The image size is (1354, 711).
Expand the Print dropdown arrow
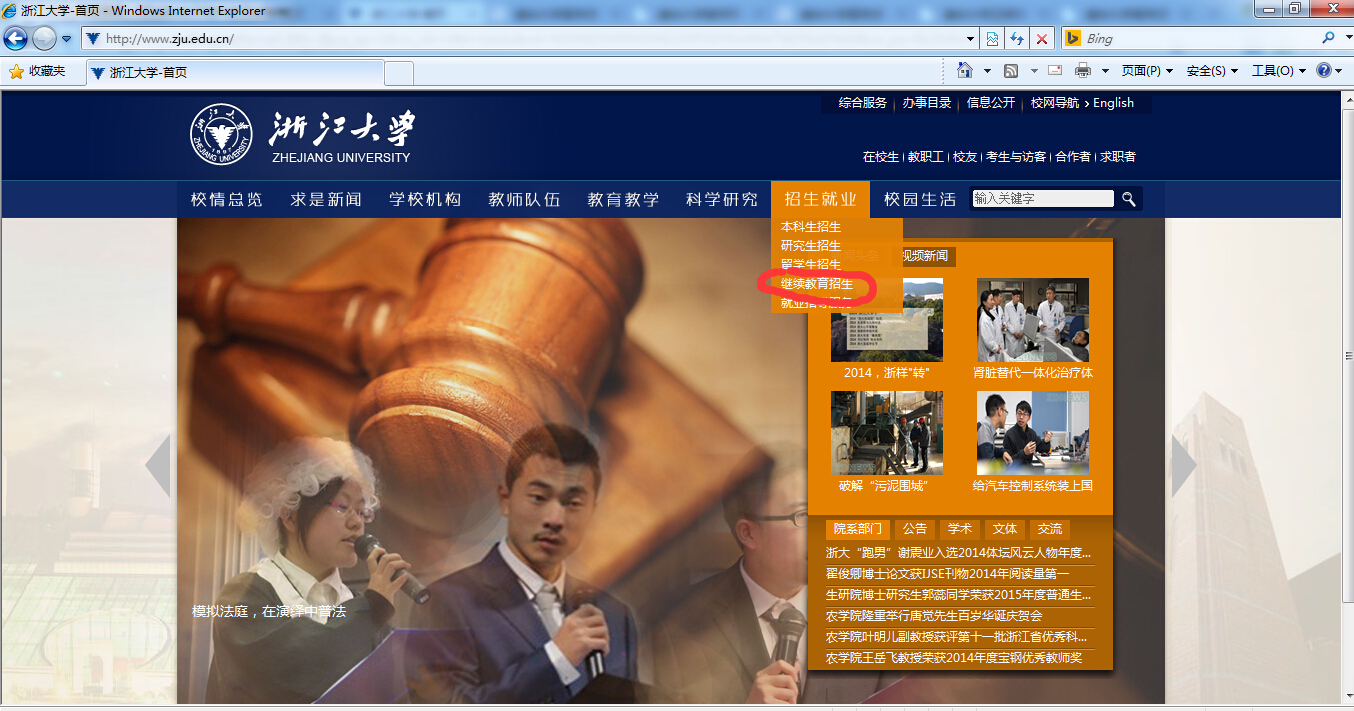coord(1105,71)
